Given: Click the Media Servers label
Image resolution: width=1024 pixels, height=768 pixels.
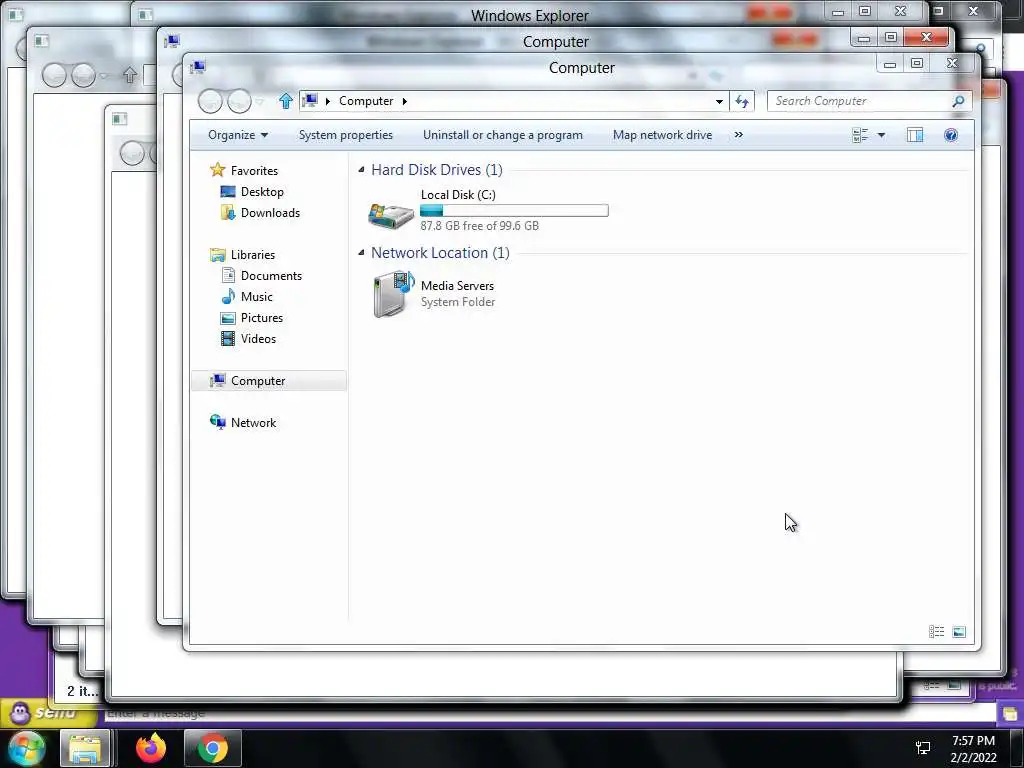Looking at the screenshot, I should pos(457,285).
